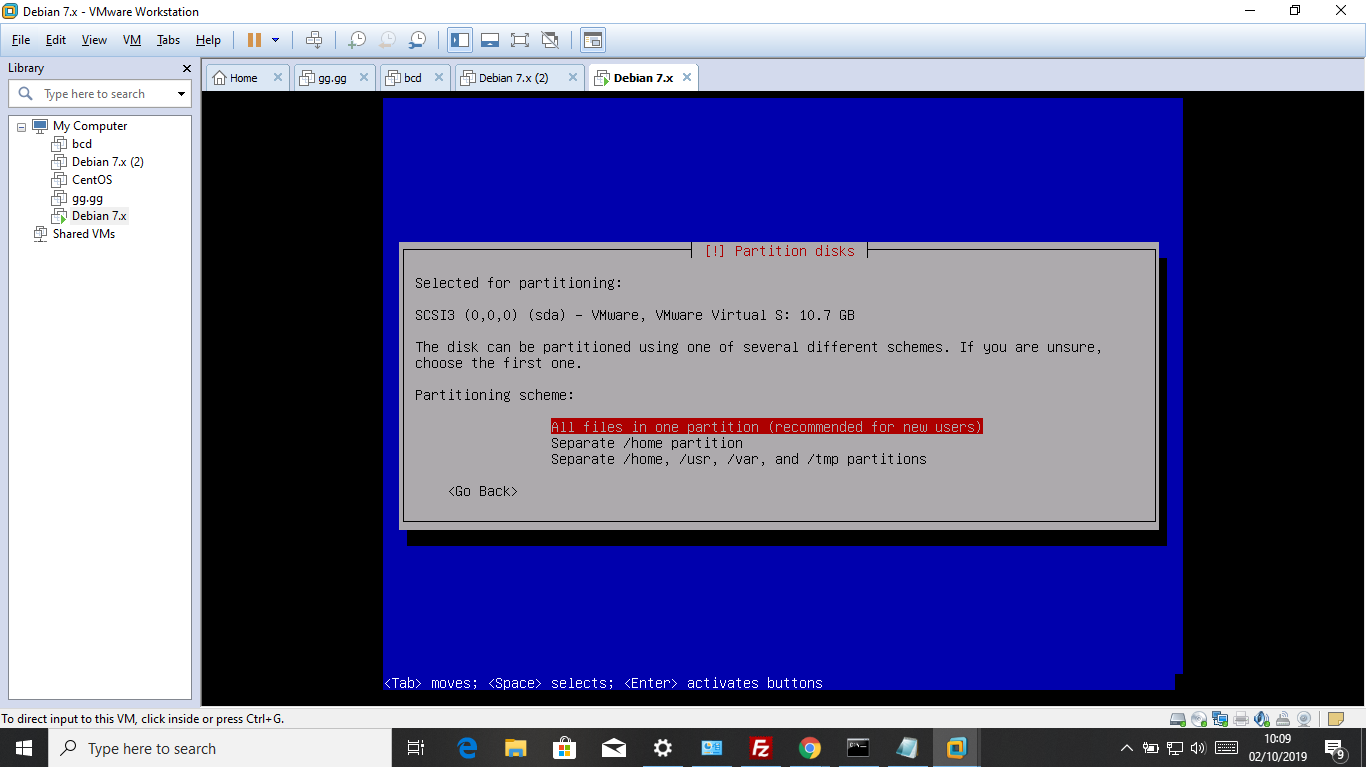Close the Library panel
Screen dimensions: 1366x767
pos(186,68)
